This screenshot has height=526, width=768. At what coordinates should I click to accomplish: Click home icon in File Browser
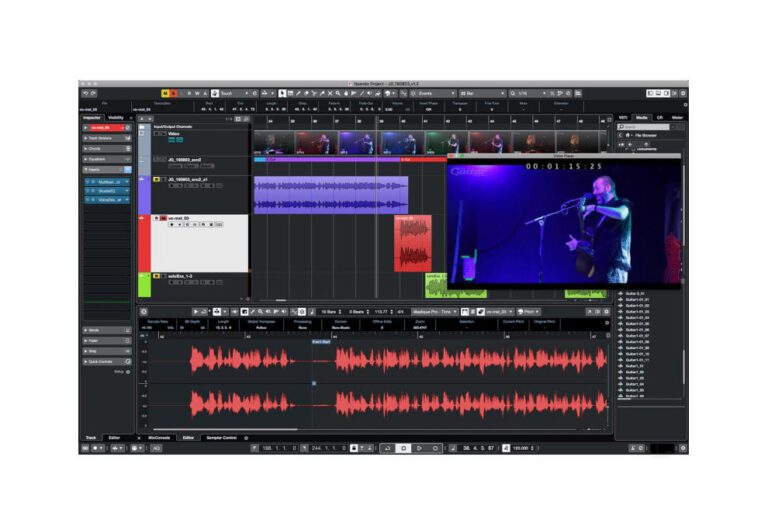(x=627, y=135)
